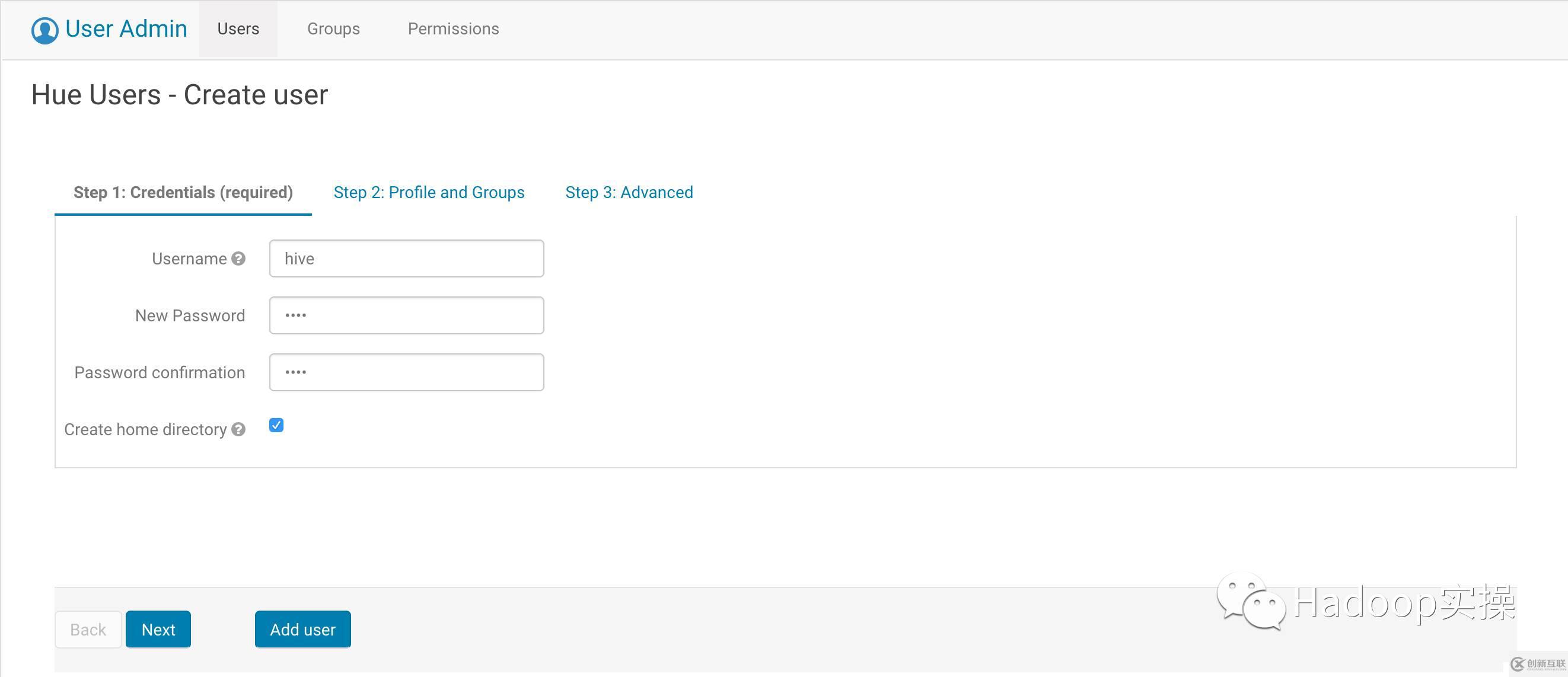The height and width of the screenshot is (677, 1568).
Task: Click the bottom-right corner logo watermark
Action: click(1538, 663)
